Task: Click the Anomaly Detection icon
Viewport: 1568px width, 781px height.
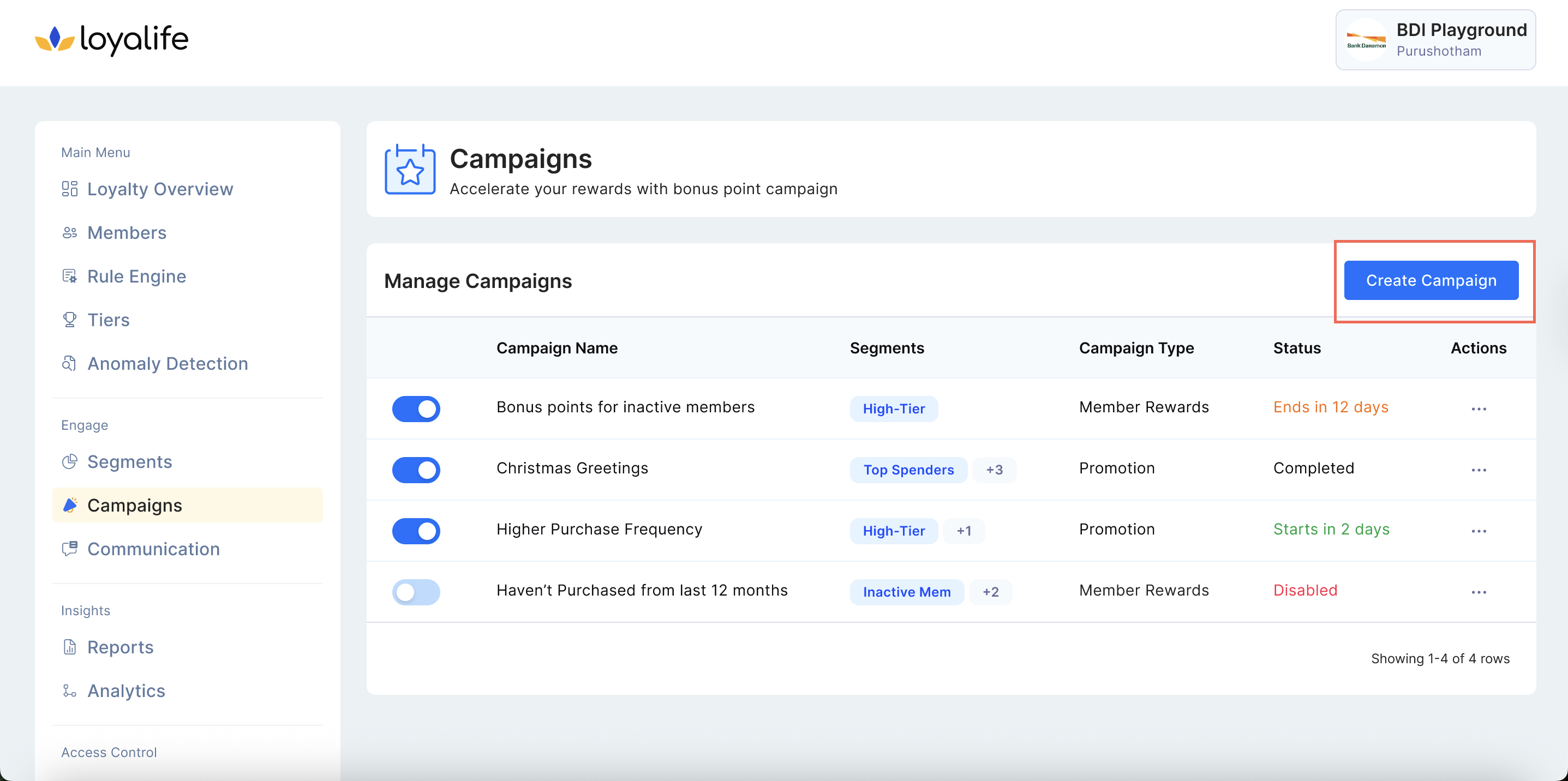Action: pos(69,363)
